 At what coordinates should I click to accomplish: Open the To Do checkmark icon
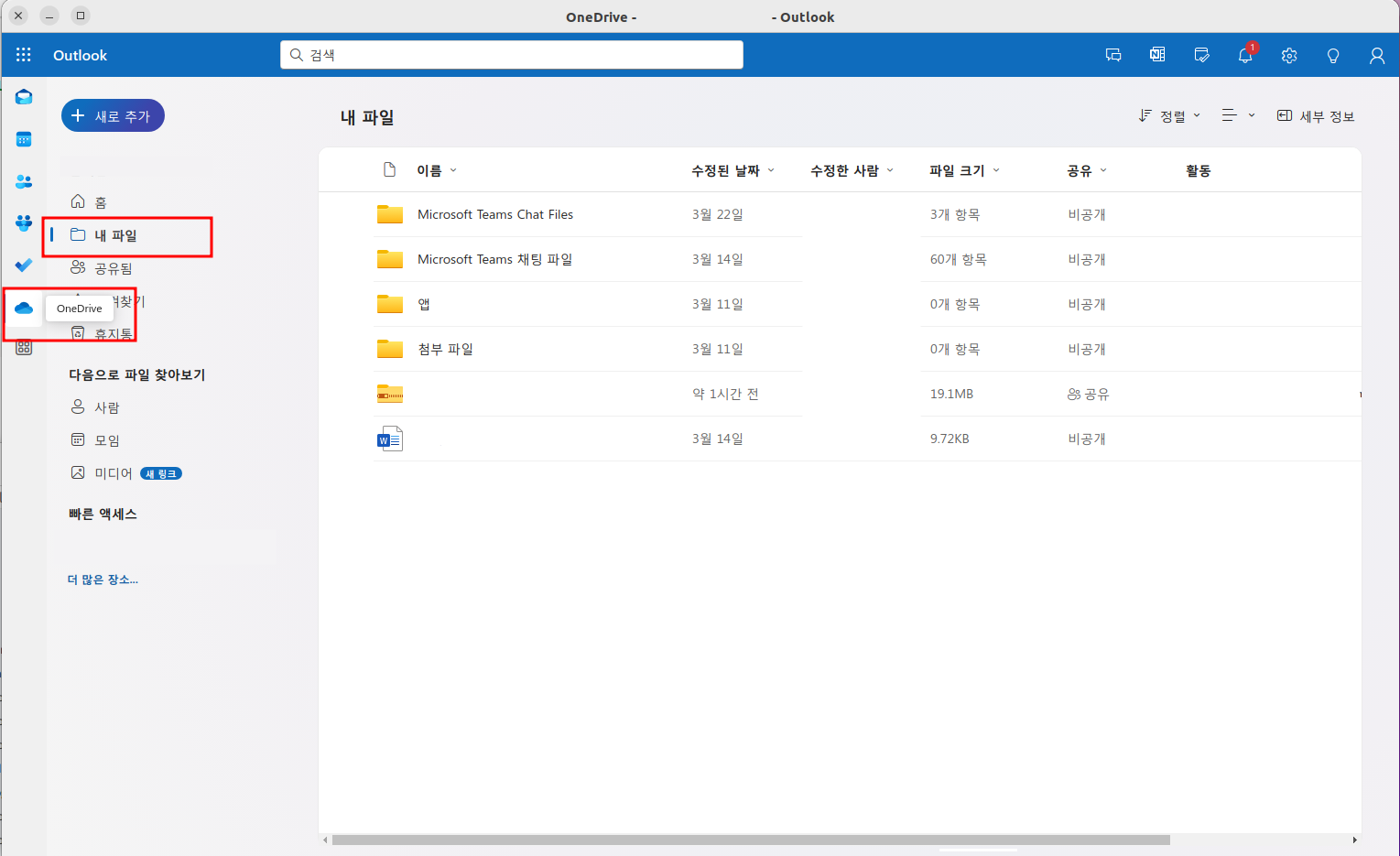pos(24,265)
